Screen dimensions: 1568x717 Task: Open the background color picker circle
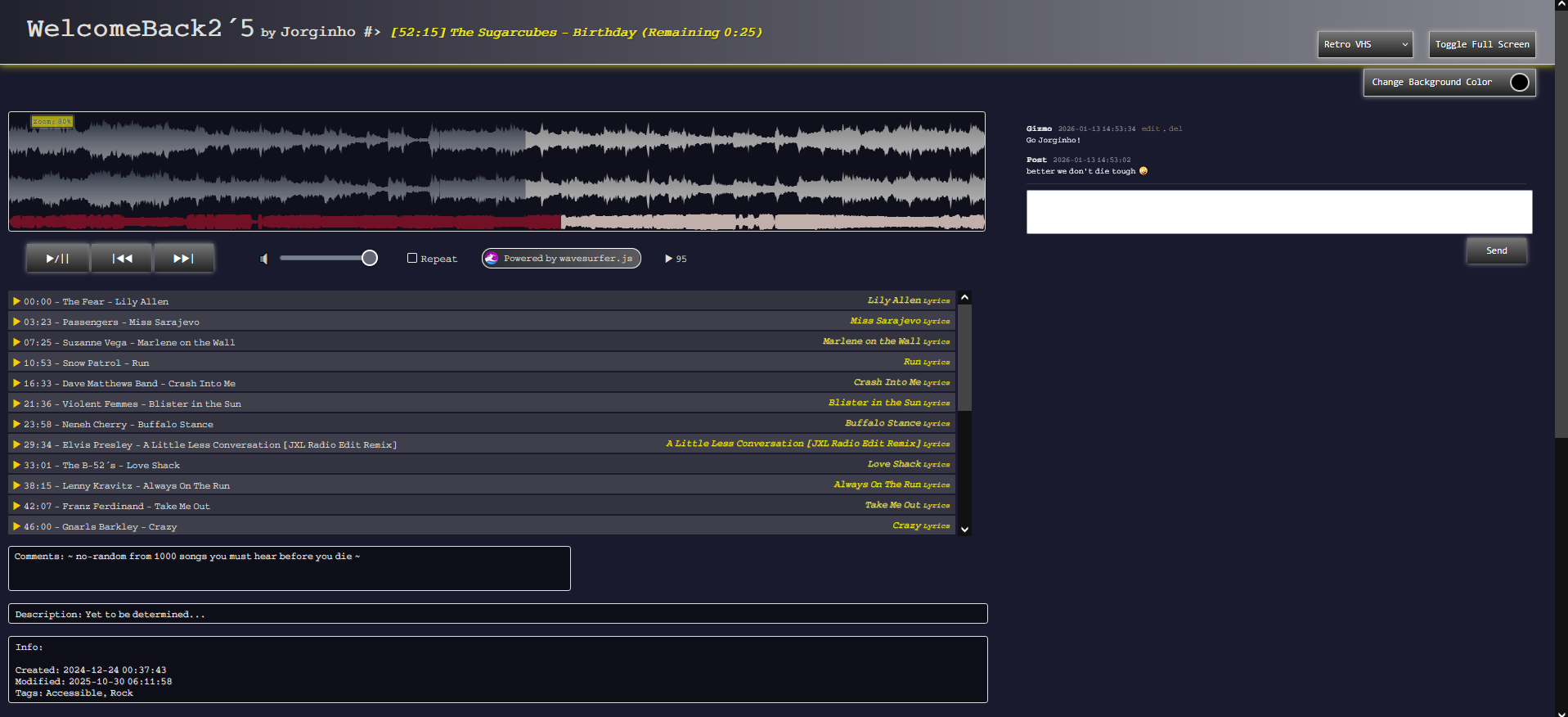1519,83
